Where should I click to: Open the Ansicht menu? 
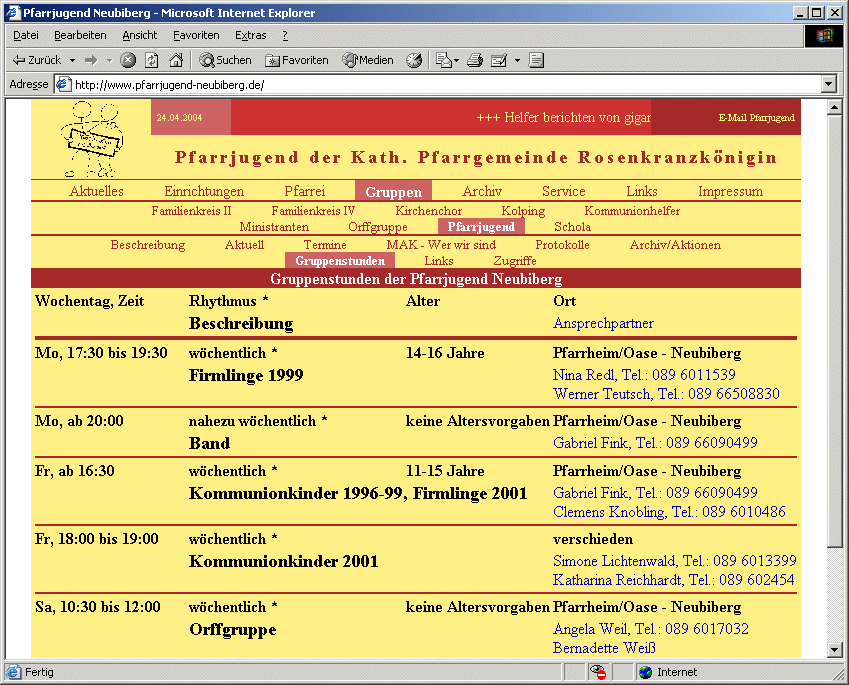coord(139,35)
